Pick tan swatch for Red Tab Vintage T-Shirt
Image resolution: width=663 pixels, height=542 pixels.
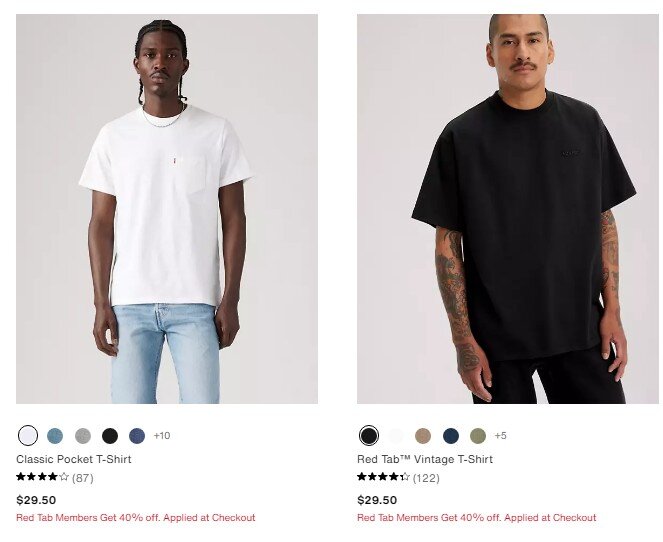click(x=423, y=435)
